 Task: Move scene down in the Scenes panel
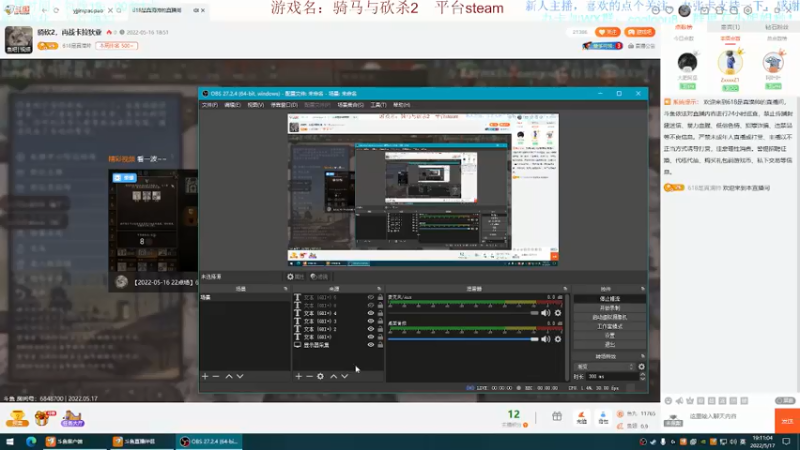tap(240, 377)
